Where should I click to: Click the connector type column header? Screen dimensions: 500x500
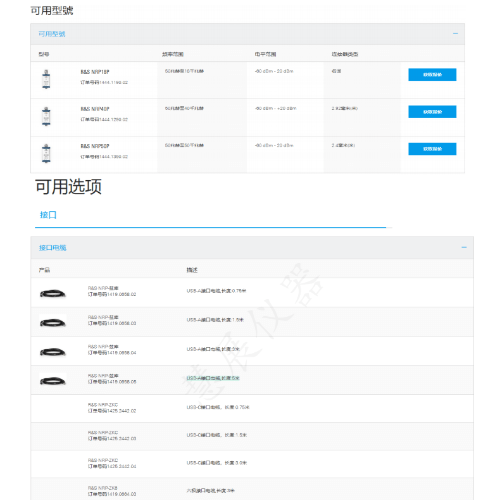coord(345,54)
